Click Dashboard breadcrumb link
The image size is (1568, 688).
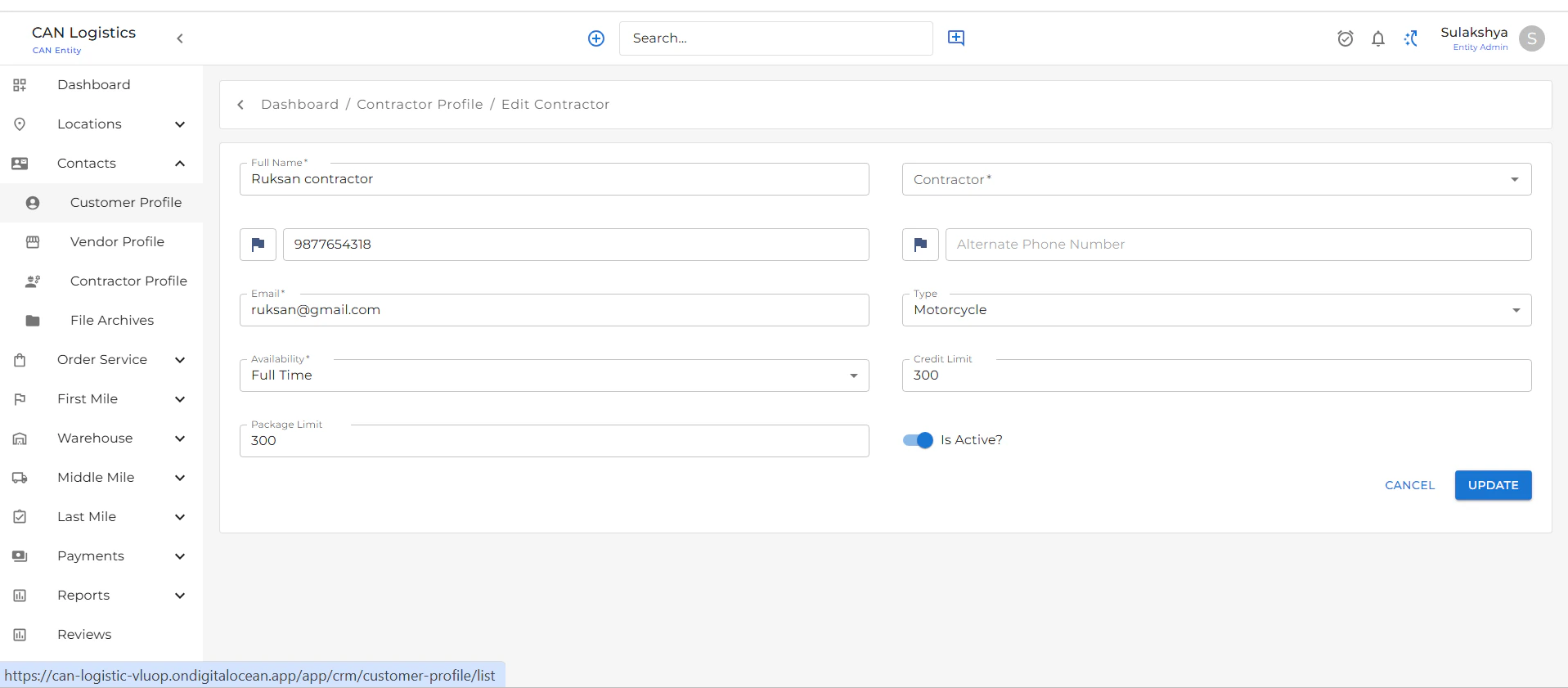[x=299, y=105]
